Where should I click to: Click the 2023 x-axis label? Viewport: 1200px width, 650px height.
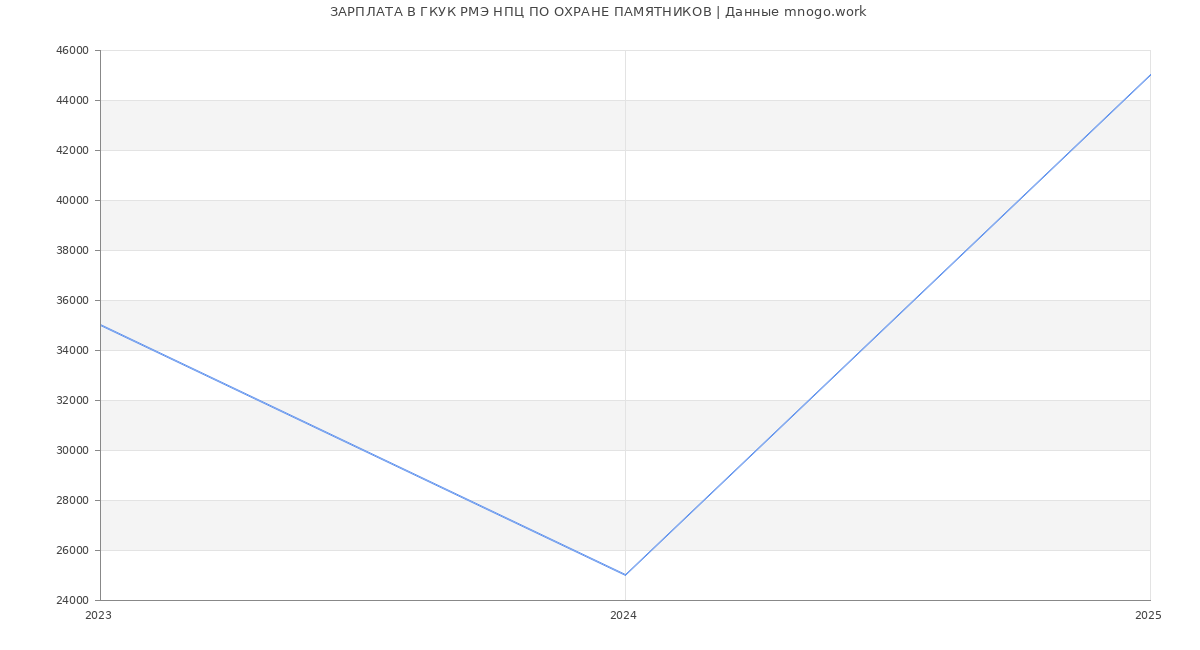99,616
